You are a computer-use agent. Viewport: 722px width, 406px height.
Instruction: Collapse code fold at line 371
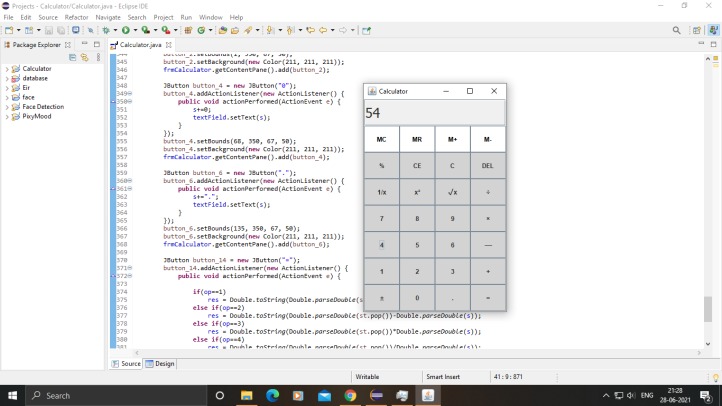click(x=130, y=268)
